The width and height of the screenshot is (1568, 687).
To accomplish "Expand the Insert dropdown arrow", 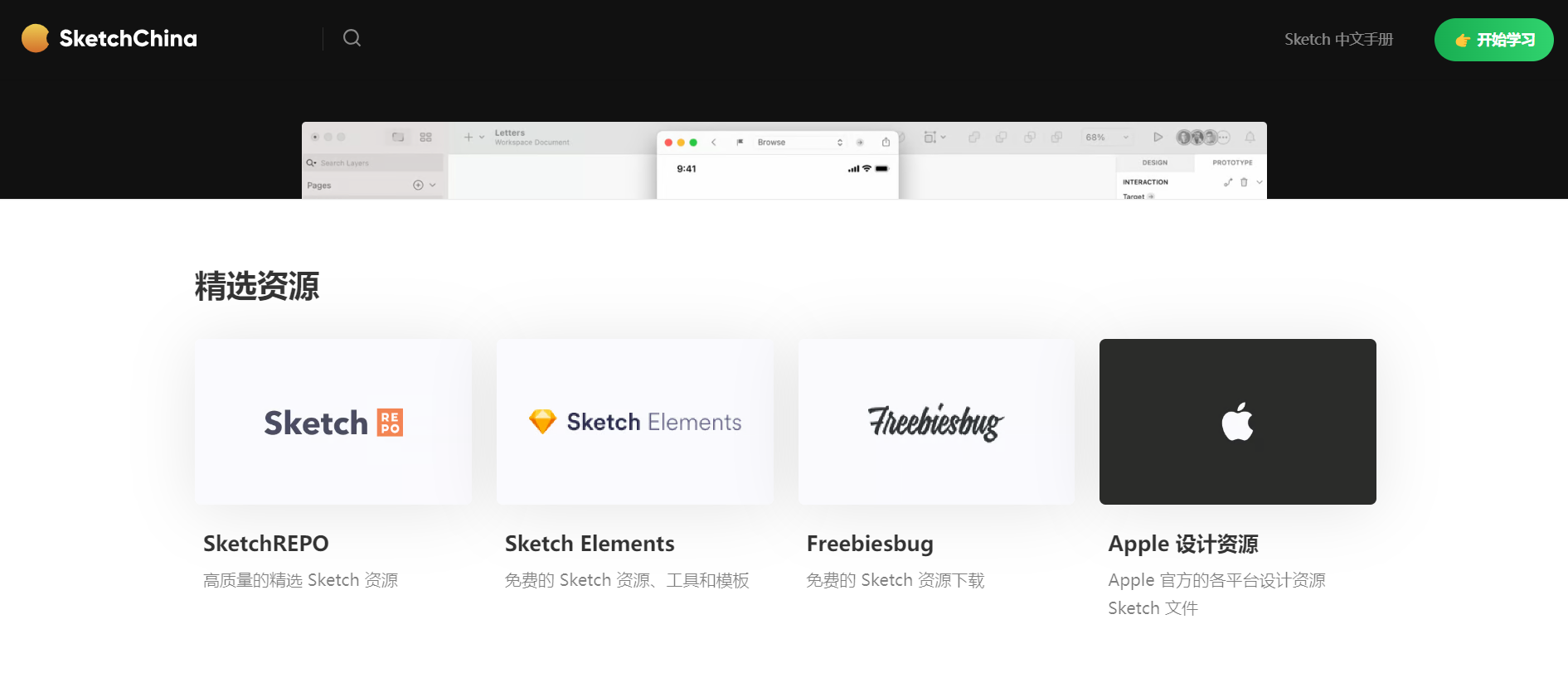I will 480,137.
